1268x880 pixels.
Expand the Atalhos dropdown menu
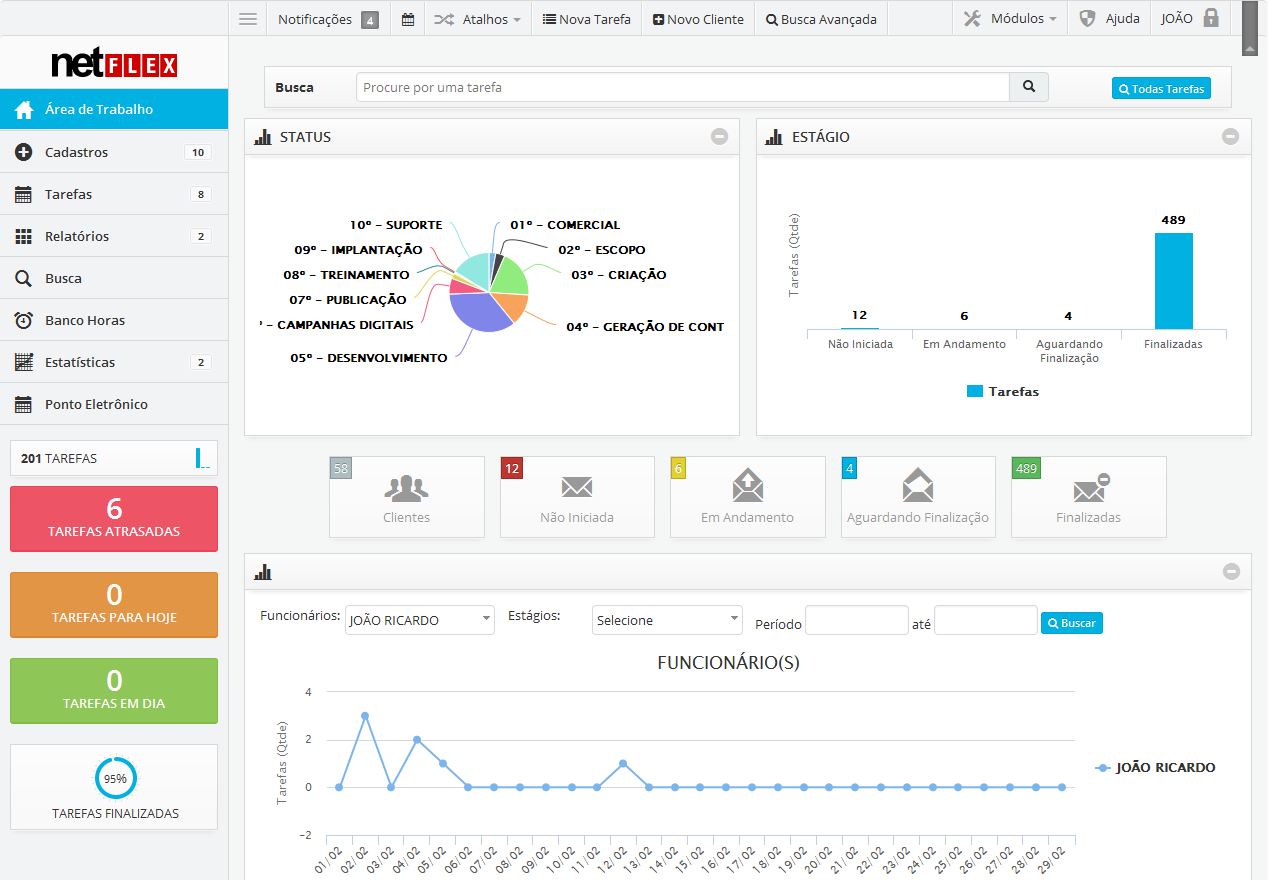(x=478, y=19)
